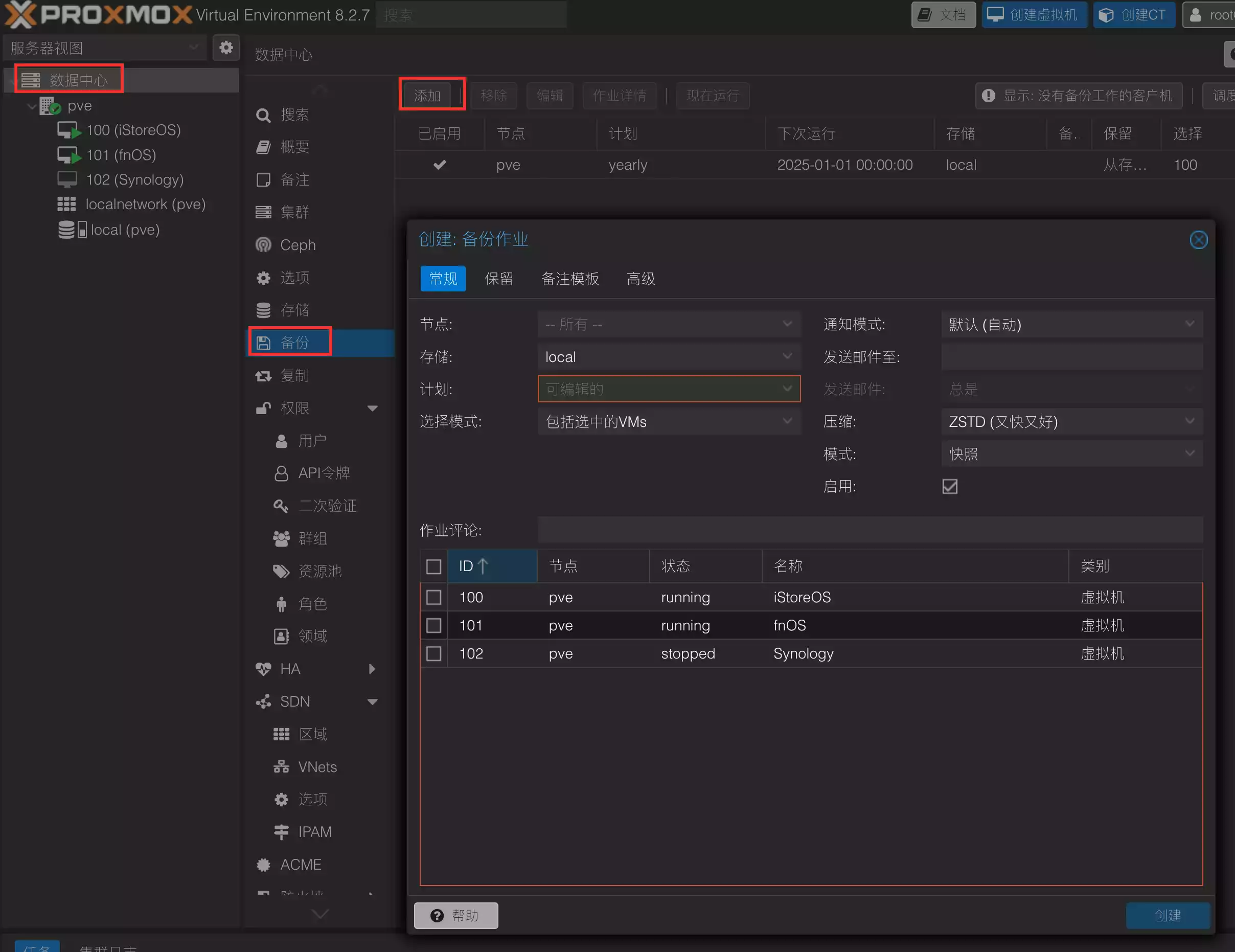Expand the 压缩 ZSTD dropdown

click(1071, 421)
